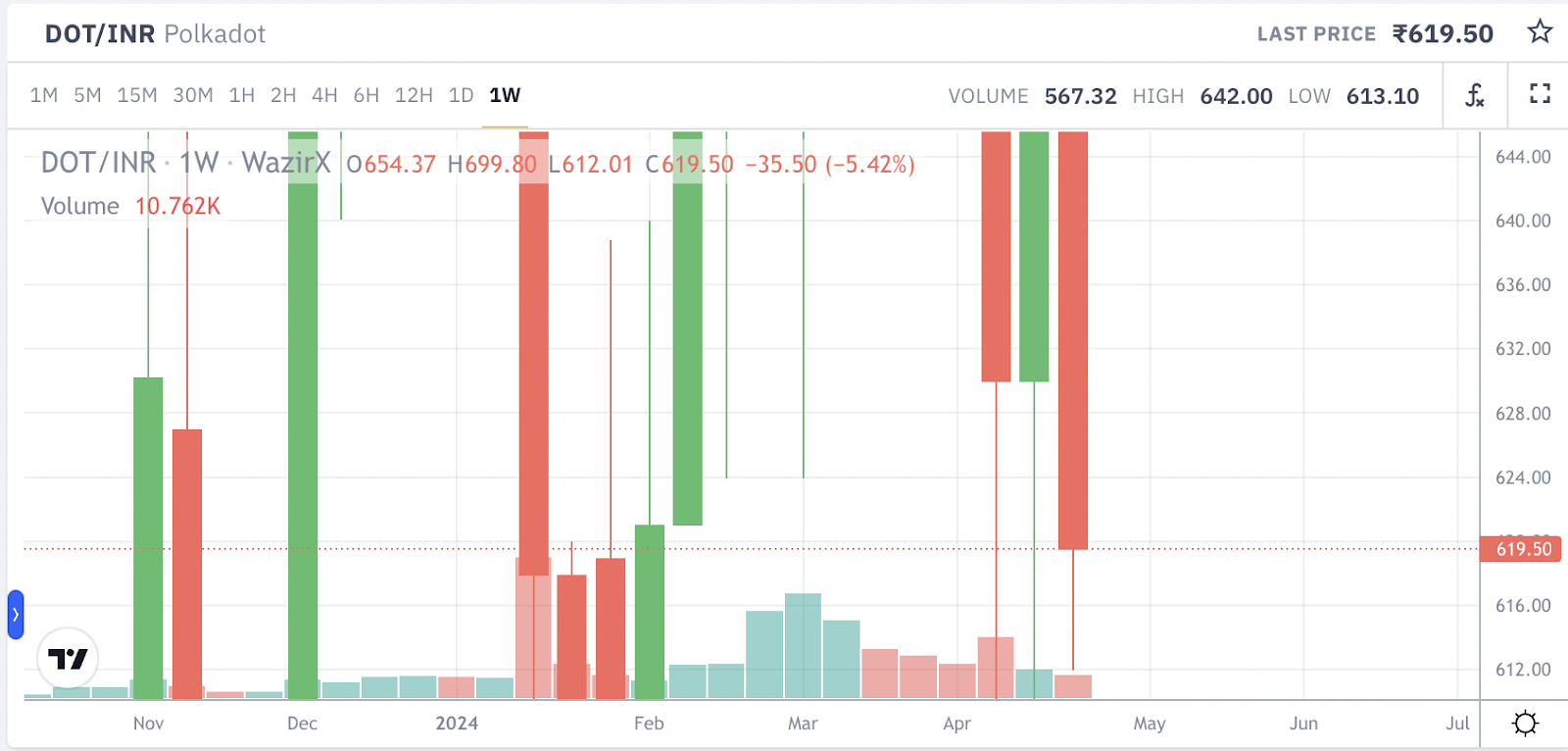Image resolution: width=1568 pixels, height=751 pixels.
Task: Click the HIGH 642.00 value
Action: coord(1236,96)
